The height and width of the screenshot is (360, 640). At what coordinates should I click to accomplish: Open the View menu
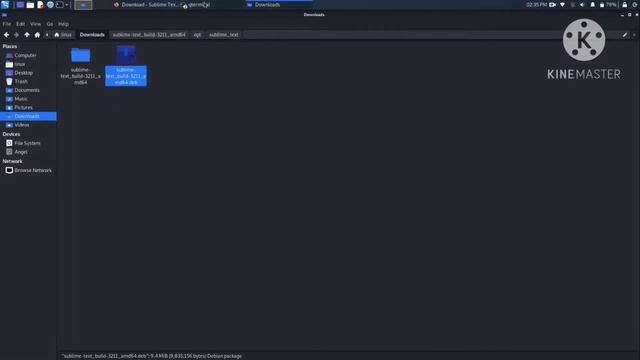[x=36, y=24]
